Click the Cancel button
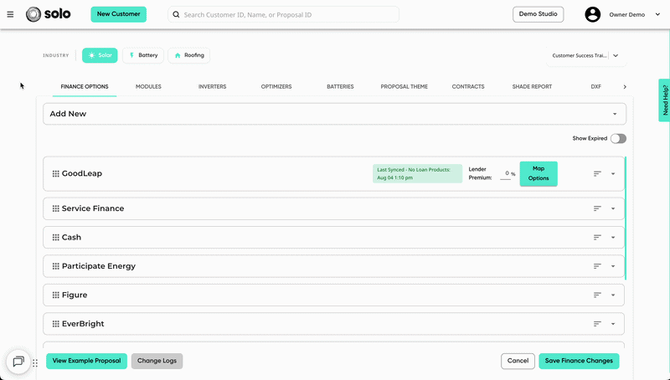 [518, 361]
